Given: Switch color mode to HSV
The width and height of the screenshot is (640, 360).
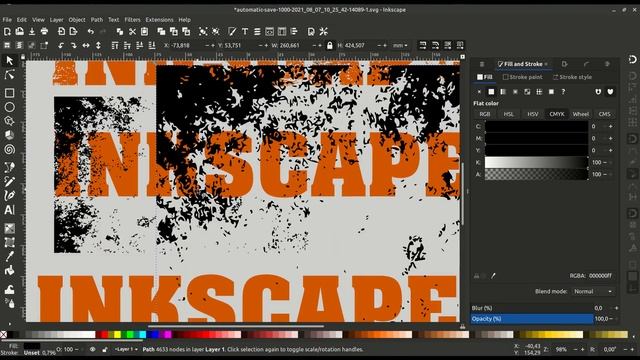Looking at the screenshot, I should click(x=533, y=114).
